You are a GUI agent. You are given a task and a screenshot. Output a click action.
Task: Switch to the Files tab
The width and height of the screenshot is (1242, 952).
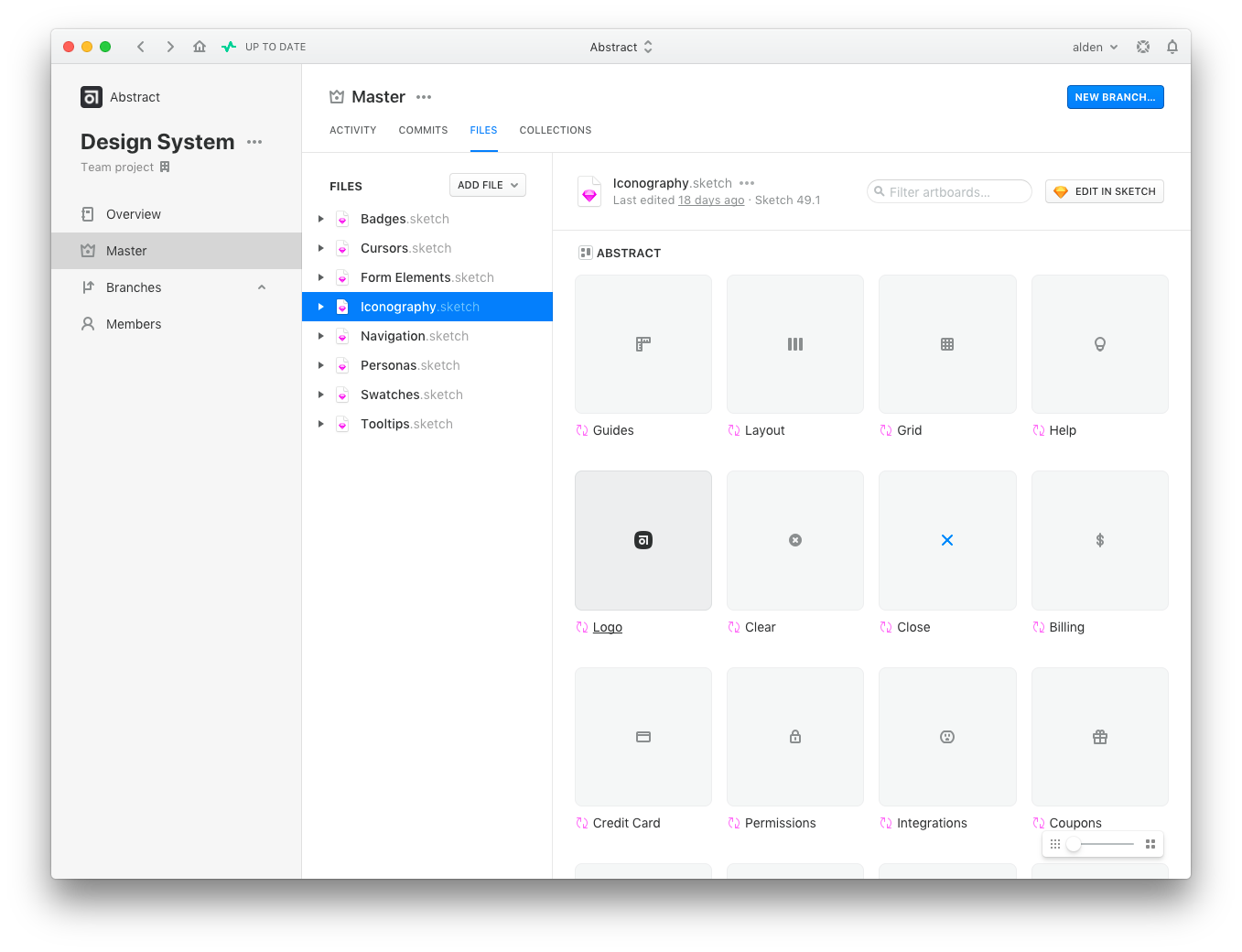[483, 130]
